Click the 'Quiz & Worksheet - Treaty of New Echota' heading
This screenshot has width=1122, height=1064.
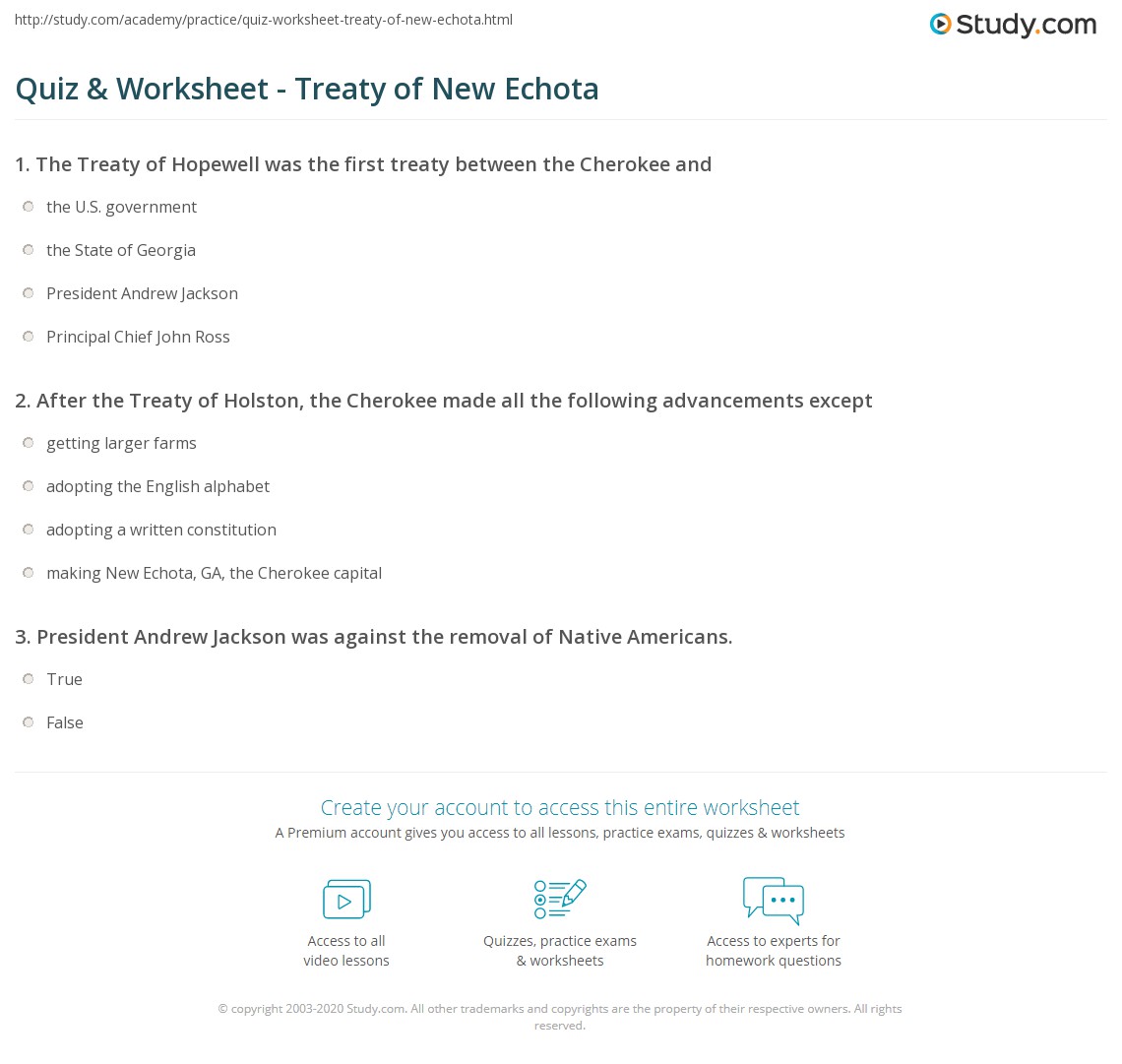tap(307, 89)
